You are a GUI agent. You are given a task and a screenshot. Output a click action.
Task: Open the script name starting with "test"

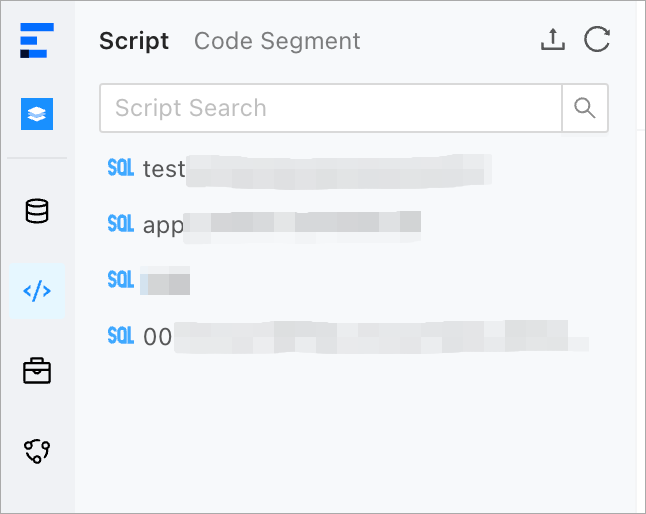pyautogui.click(x=164, y=169)
